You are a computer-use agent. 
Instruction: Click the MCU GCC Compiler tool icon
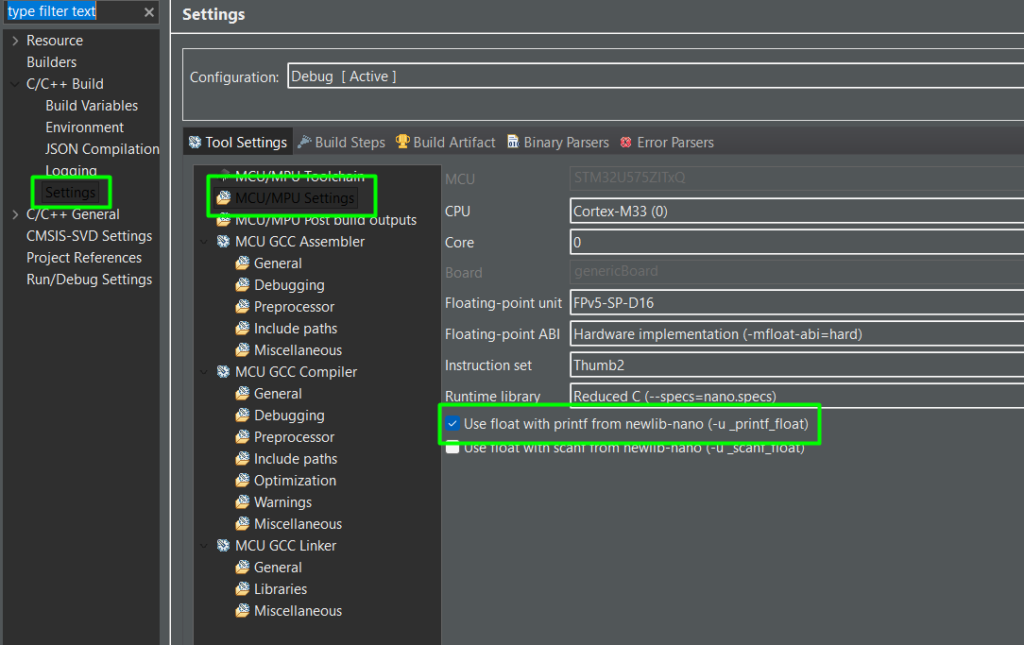pos(223,372)
